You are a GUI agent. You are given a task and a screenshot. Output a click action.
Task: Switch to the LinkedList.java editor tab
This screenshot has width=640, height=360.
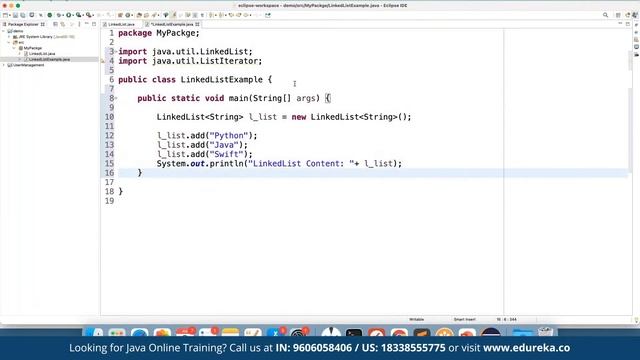121,24
